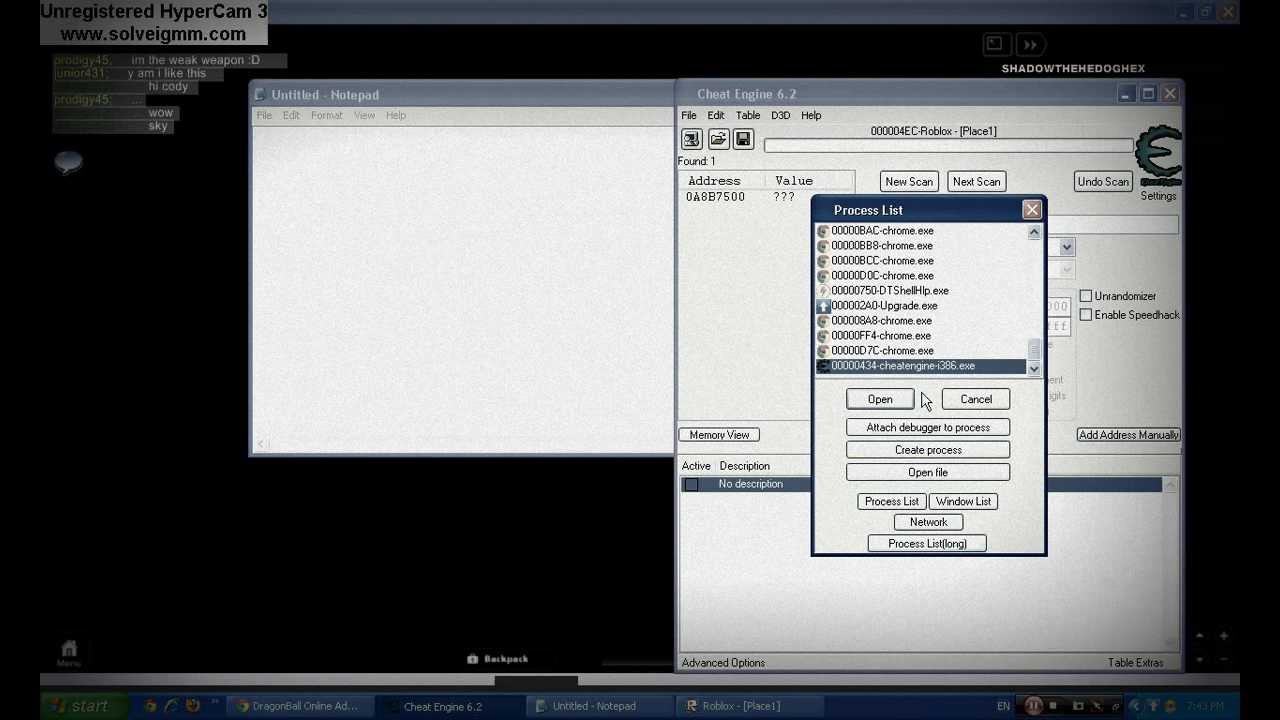The height and width of the screenshot is (720, 1280).
Task: Click the Create process button
Action: (928, 450)
